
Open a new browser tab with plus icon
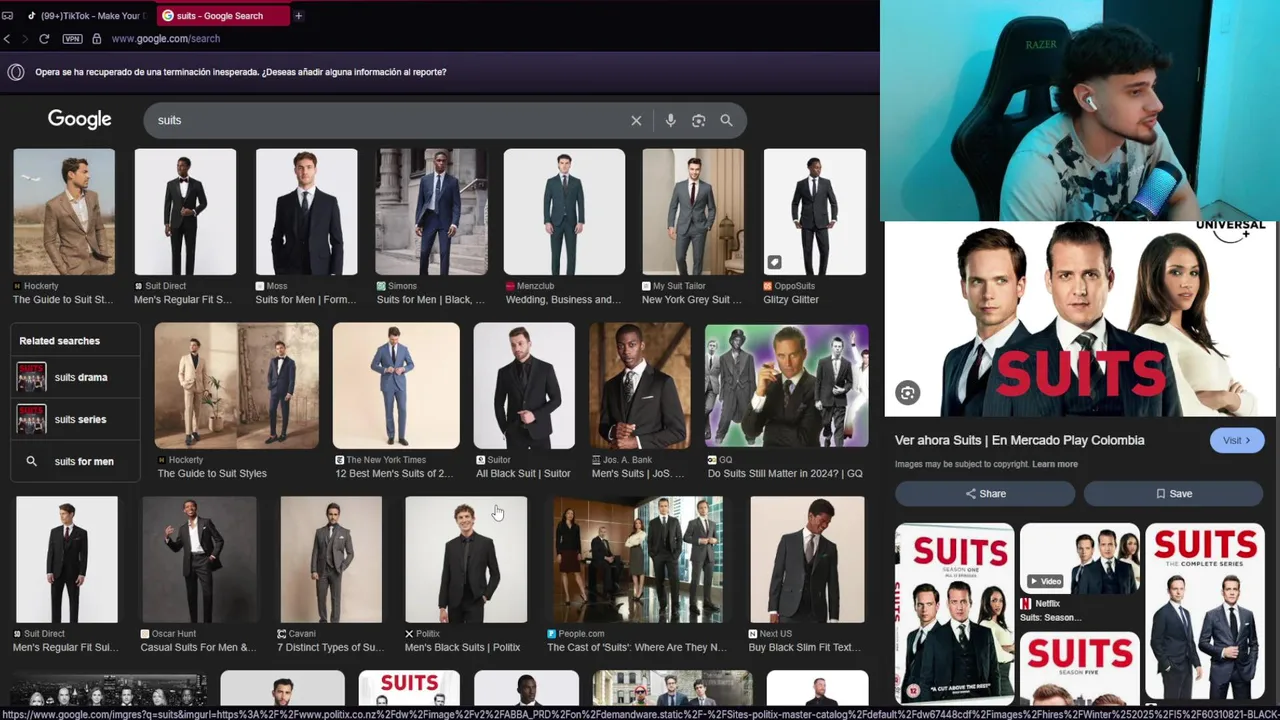click(x=298, y=15)
